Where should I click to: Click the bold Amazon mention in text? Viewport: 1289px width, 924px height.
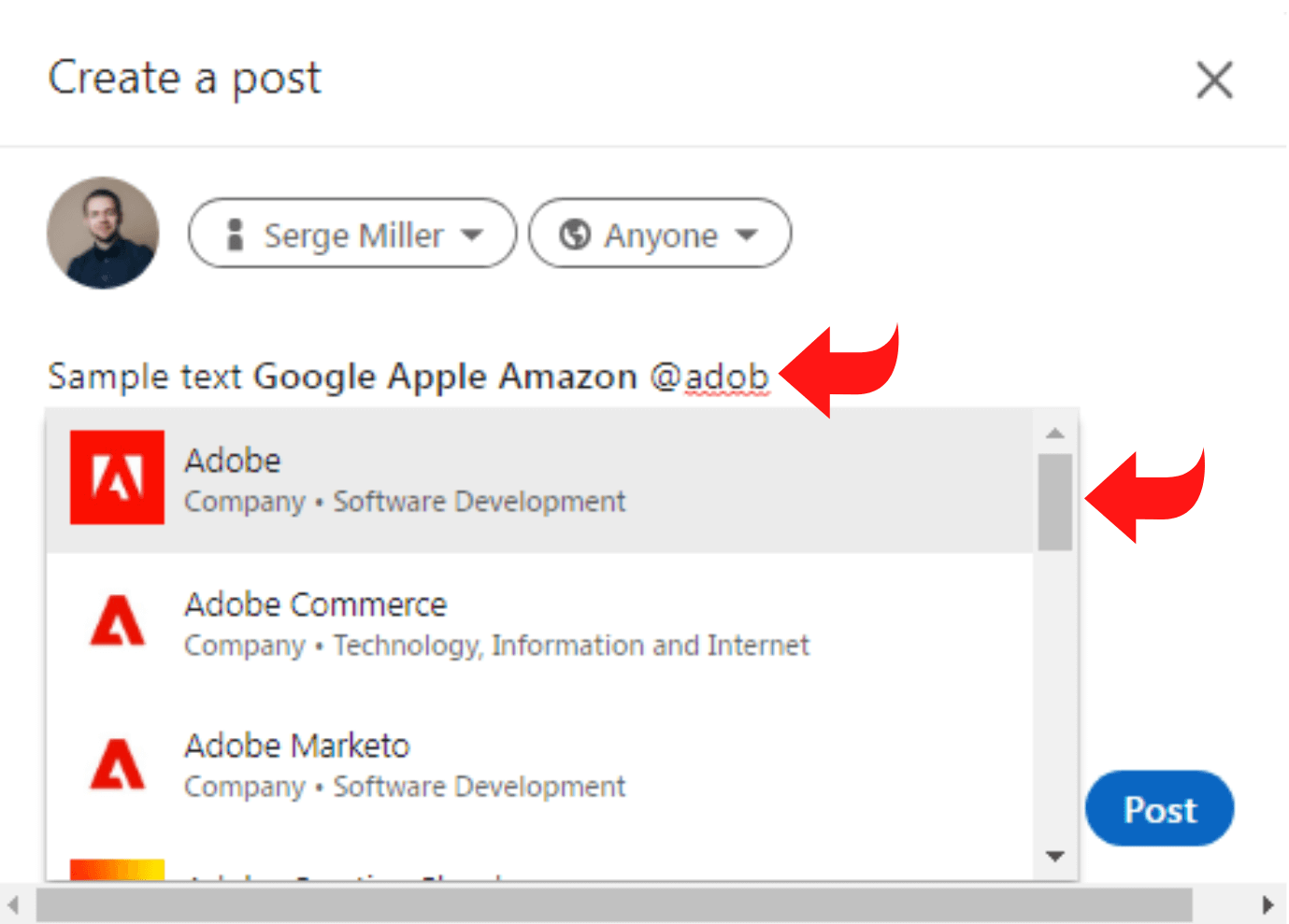(x=567, y=377)
